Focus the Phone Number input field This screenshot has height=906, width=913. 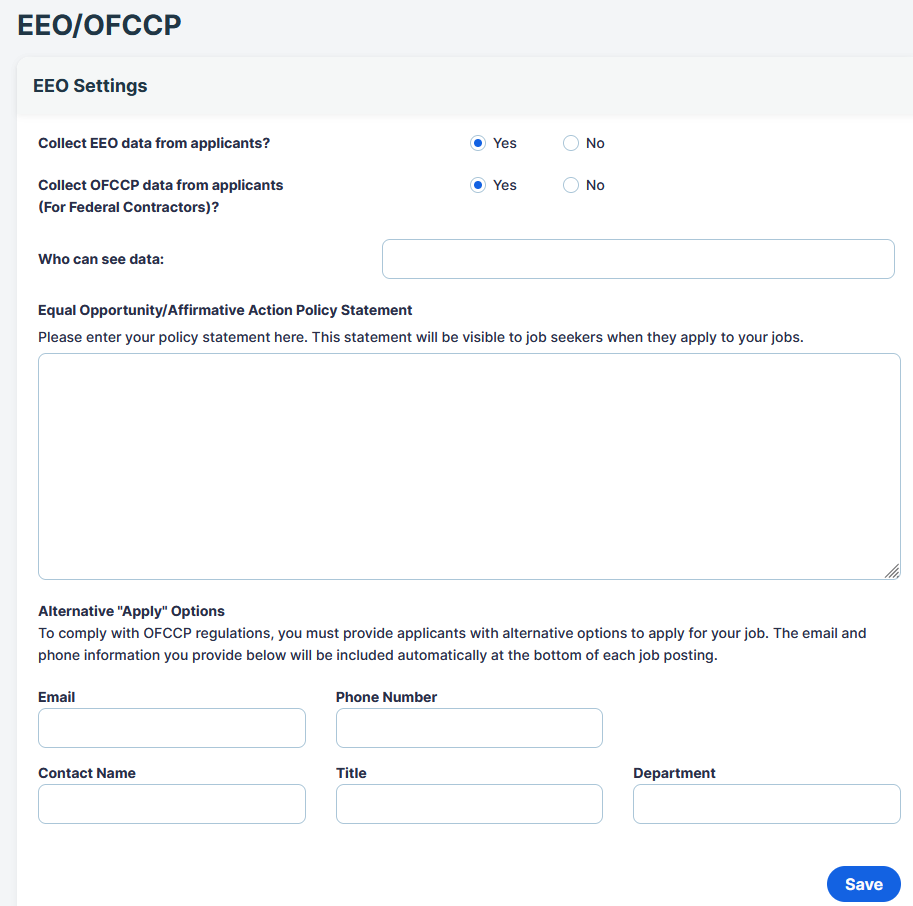click(x=469, y=728)
